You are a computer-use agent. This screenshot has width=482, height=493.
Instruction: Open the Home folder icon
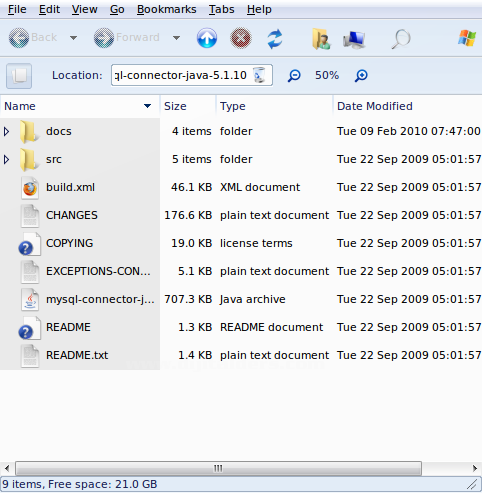[321, 39]
